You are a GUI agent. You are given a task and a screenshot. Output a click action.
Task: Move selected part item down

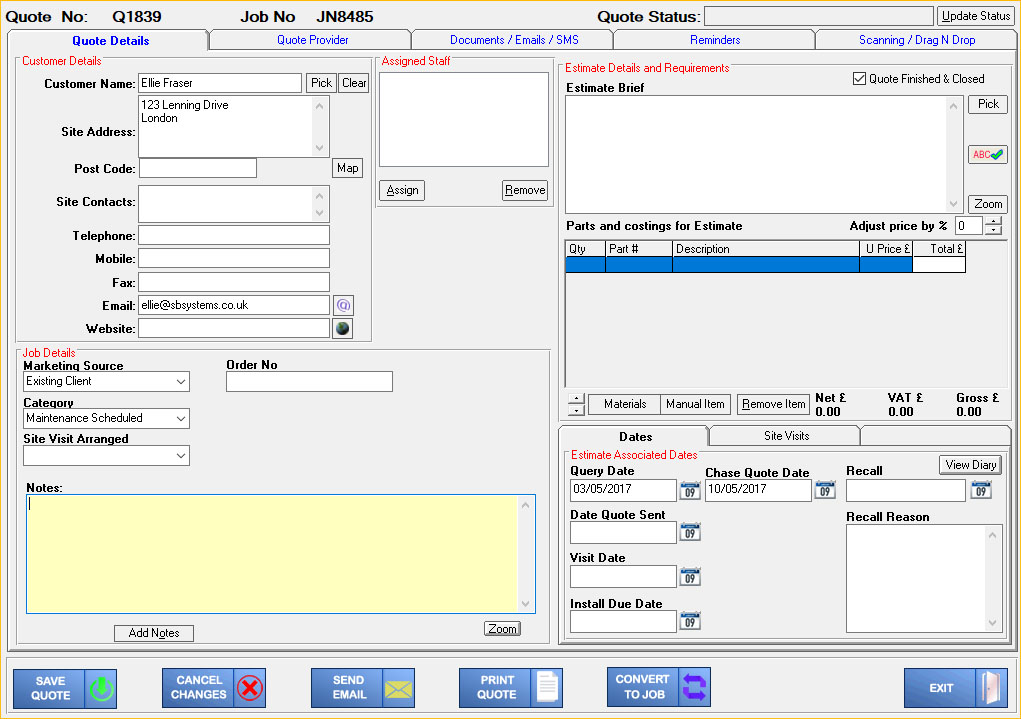(576, 410)
